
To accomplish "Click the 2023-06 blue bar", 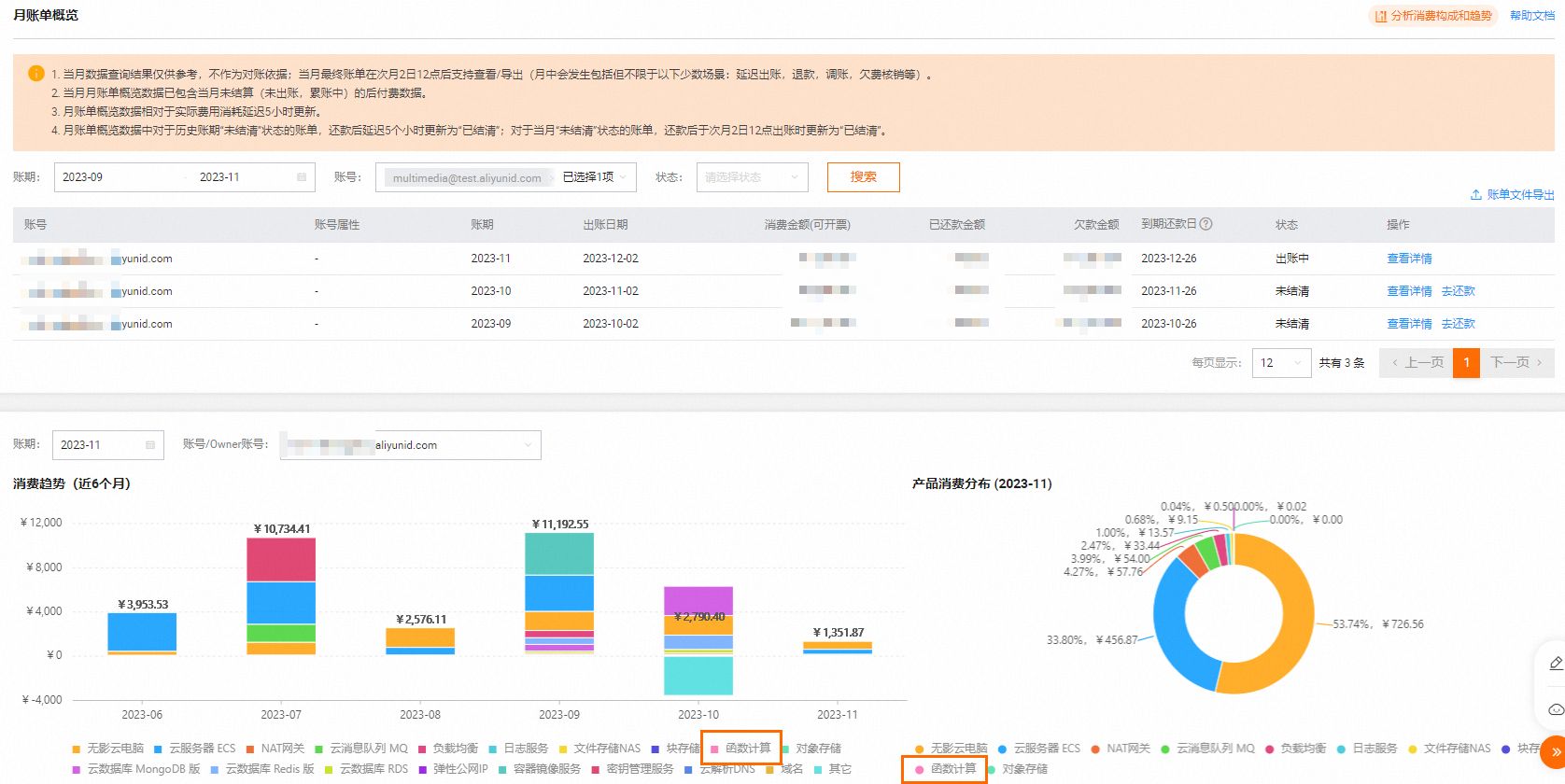I will click(x=142, y=632).
